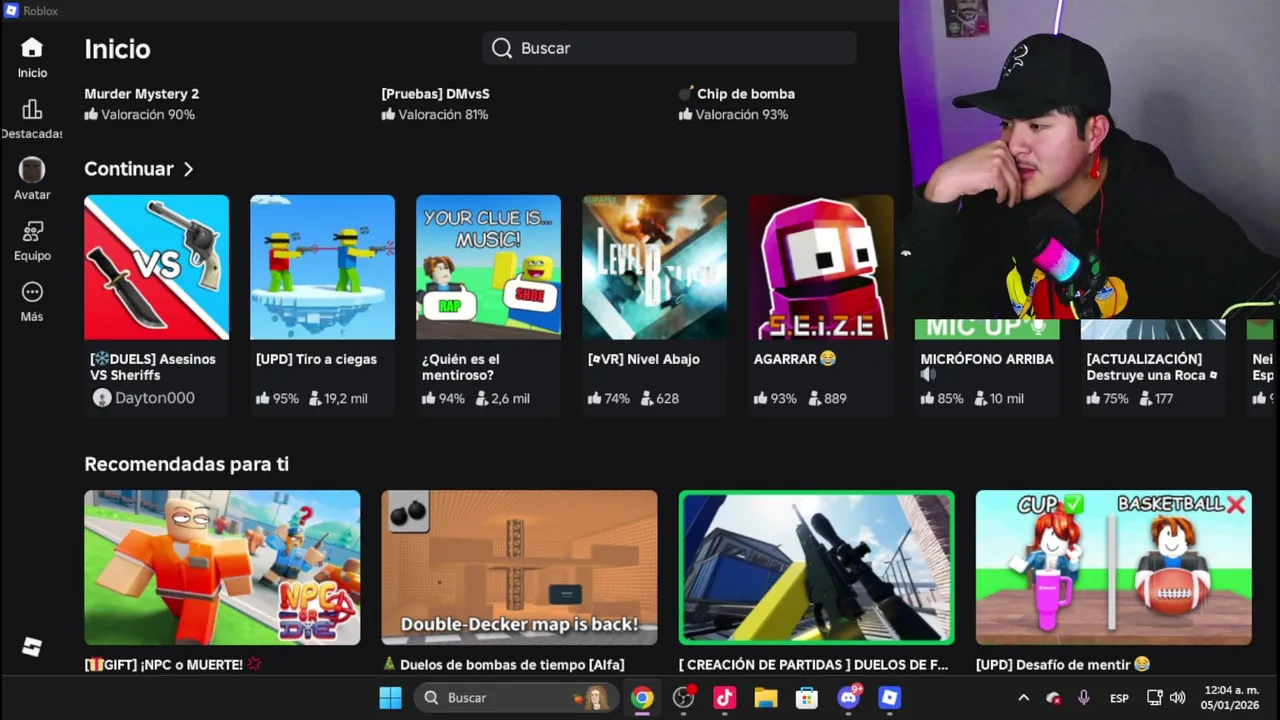This screenshot has width=1280, height=720.
Task: Click the Roblox logo at sidebar bottom
Action: tap(32, 647)
